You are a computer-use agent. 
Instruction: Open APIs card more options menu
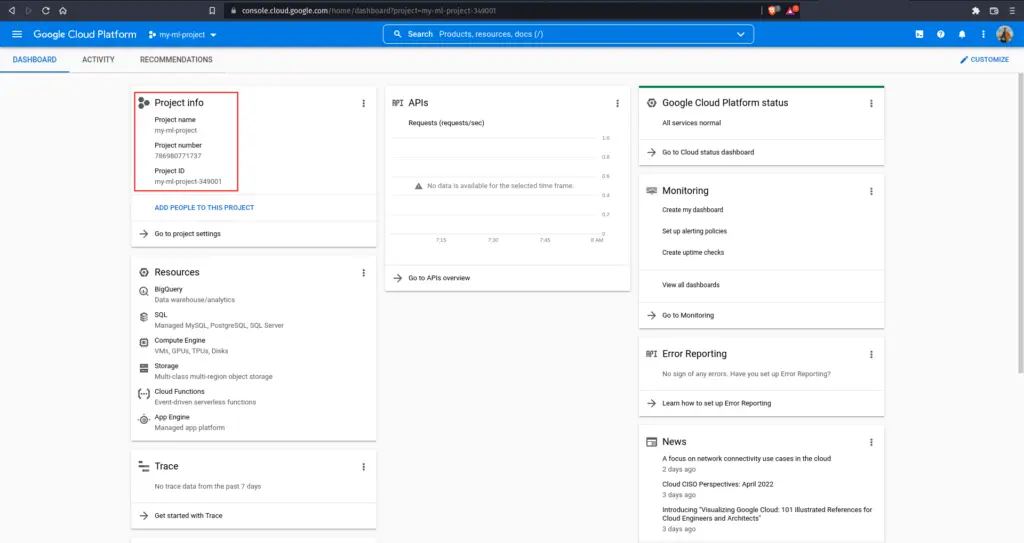point(617,103)
